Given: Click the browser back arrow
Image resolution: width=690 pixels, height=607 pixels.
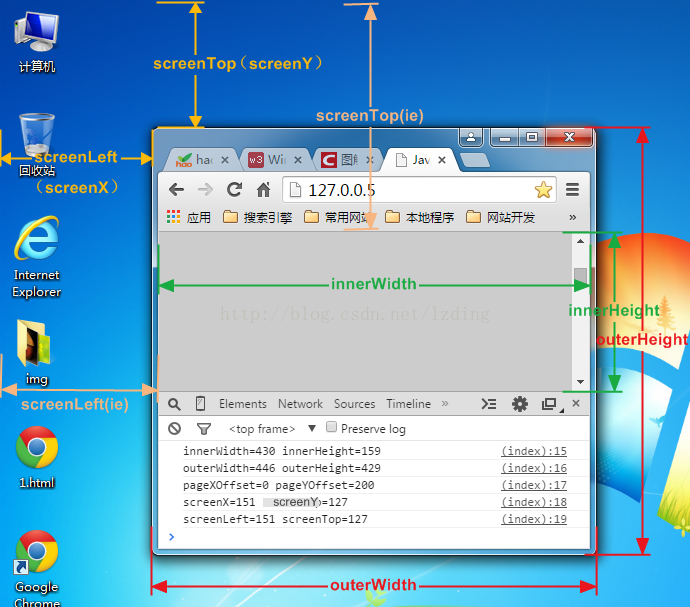Looking at the screenshot, I should (176, 190).
